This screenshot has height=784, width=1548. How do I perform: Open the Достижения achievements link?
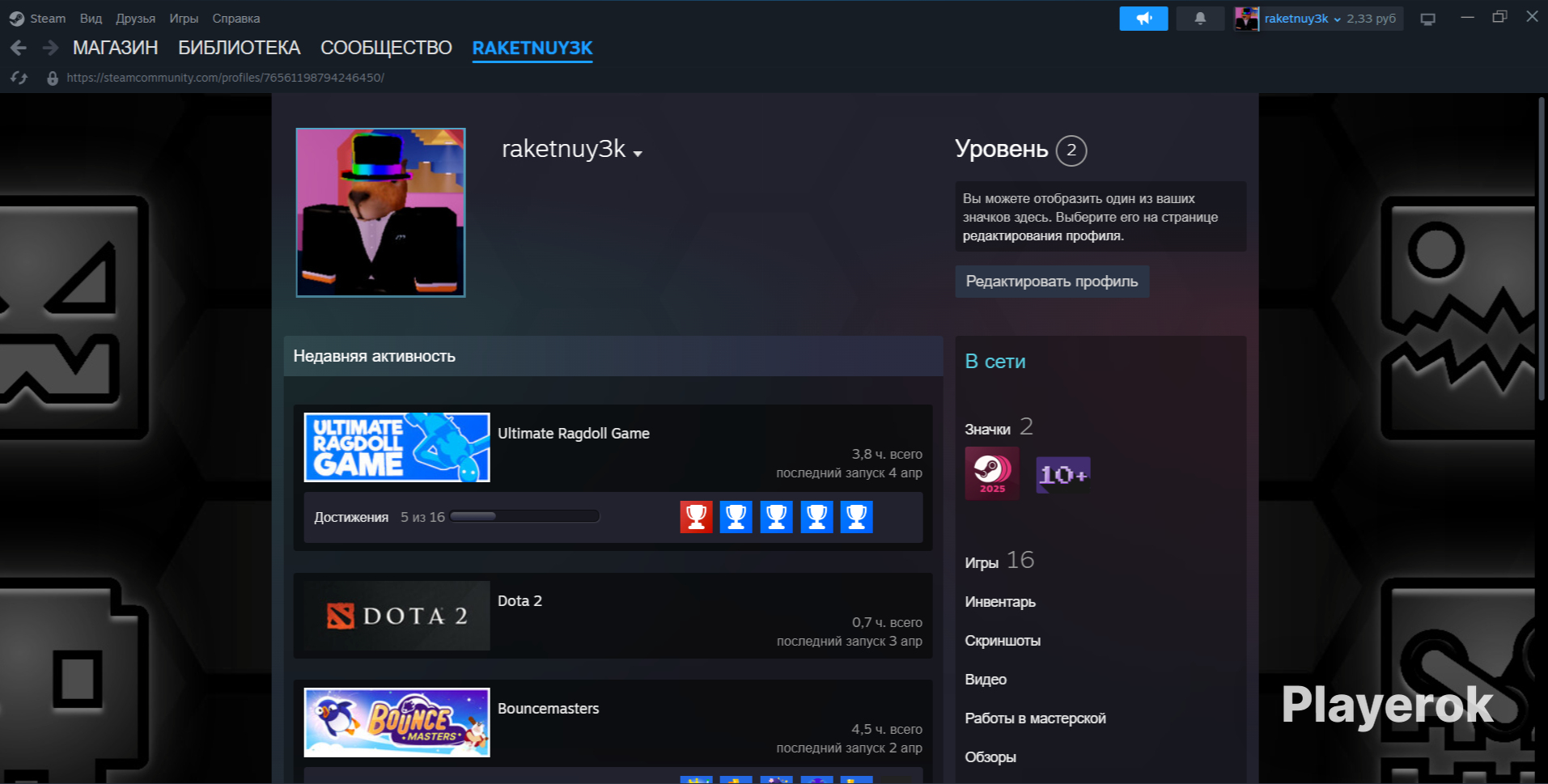coord(351,518)
